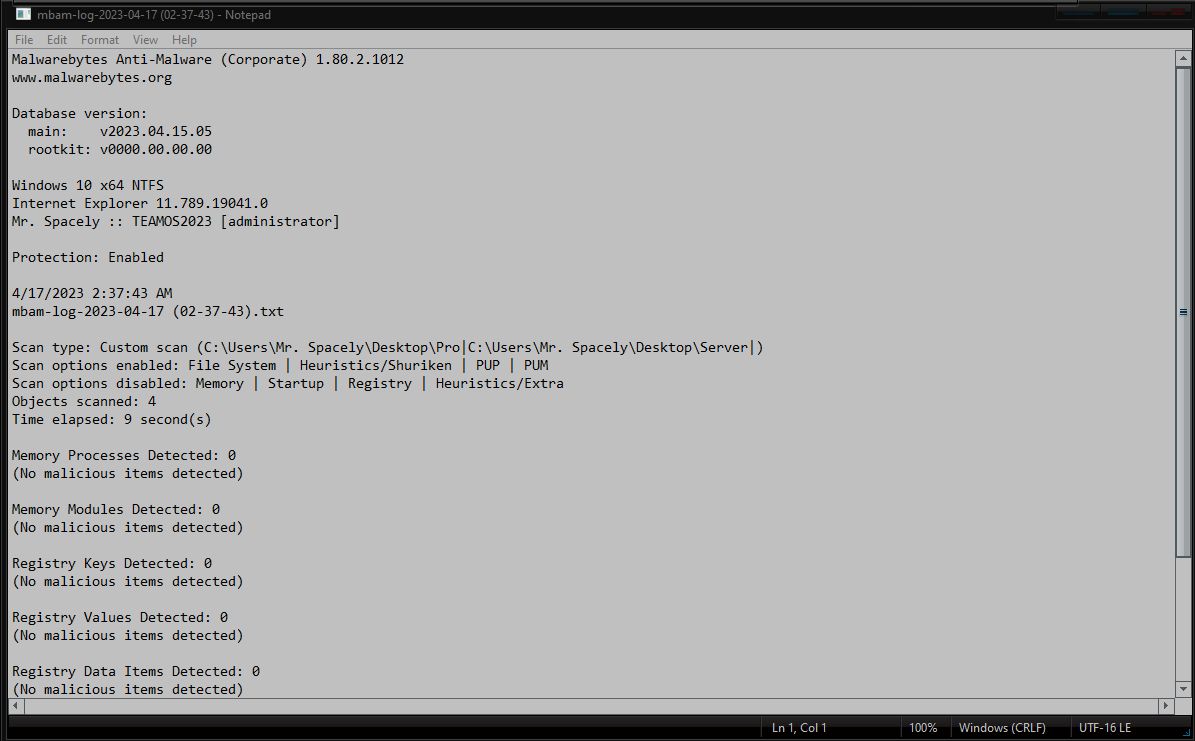This screenshot has width=1195, height=741.
Task: Click the 'Protection: Enabled' line
Action: [x=88, y=258]
